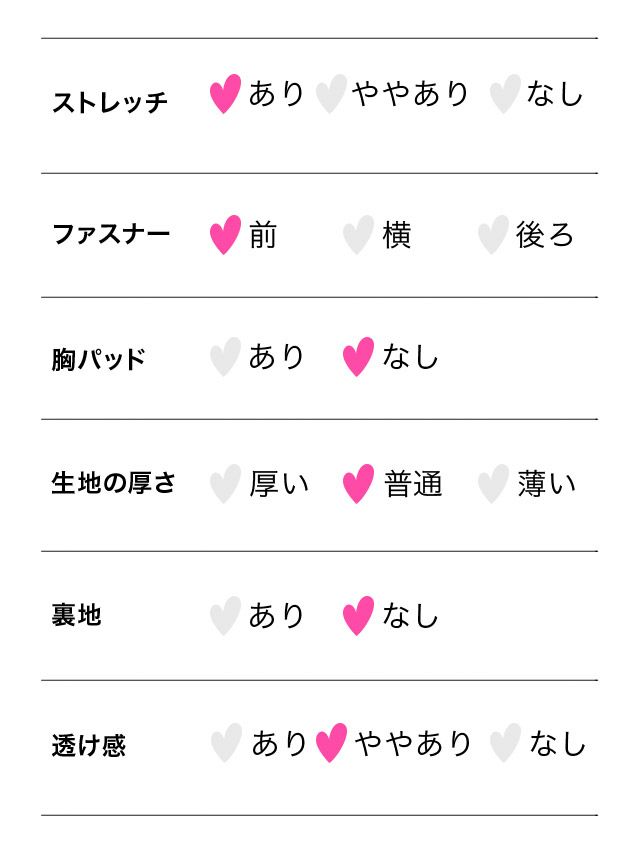The image size is (640, 854).
Task: Click the gray heart next to 後ろ
Action: point(492,235)
